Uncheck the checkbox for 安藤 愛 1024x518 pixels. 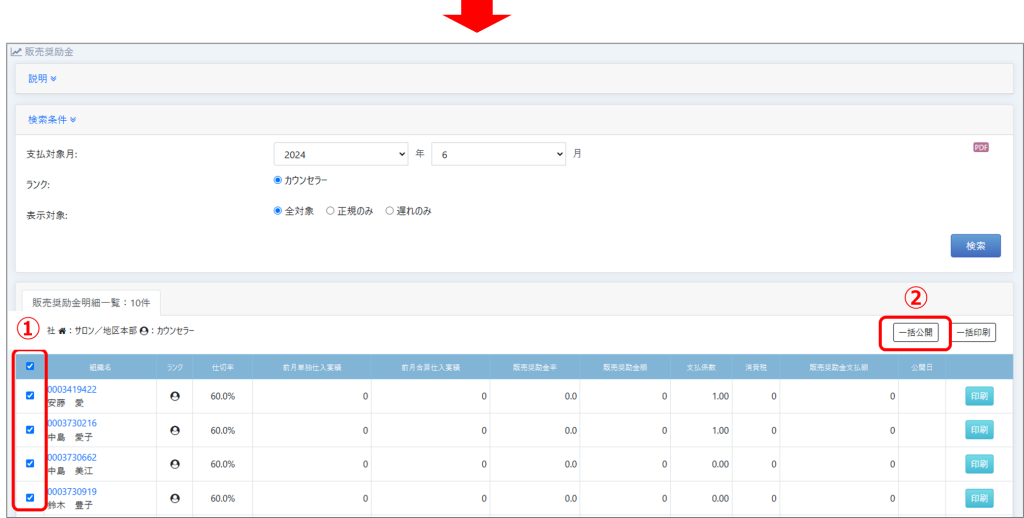(30, 396)
